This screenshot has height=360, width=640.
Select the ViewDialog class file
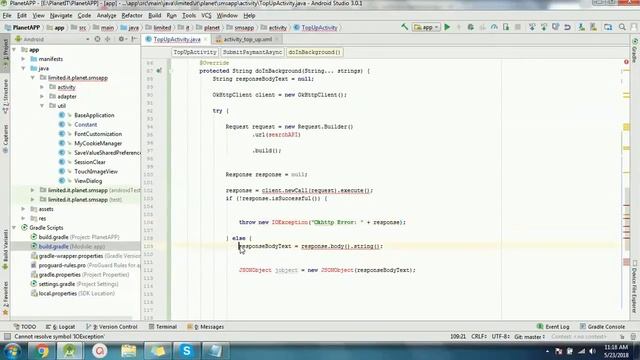[x=88, y=181]
